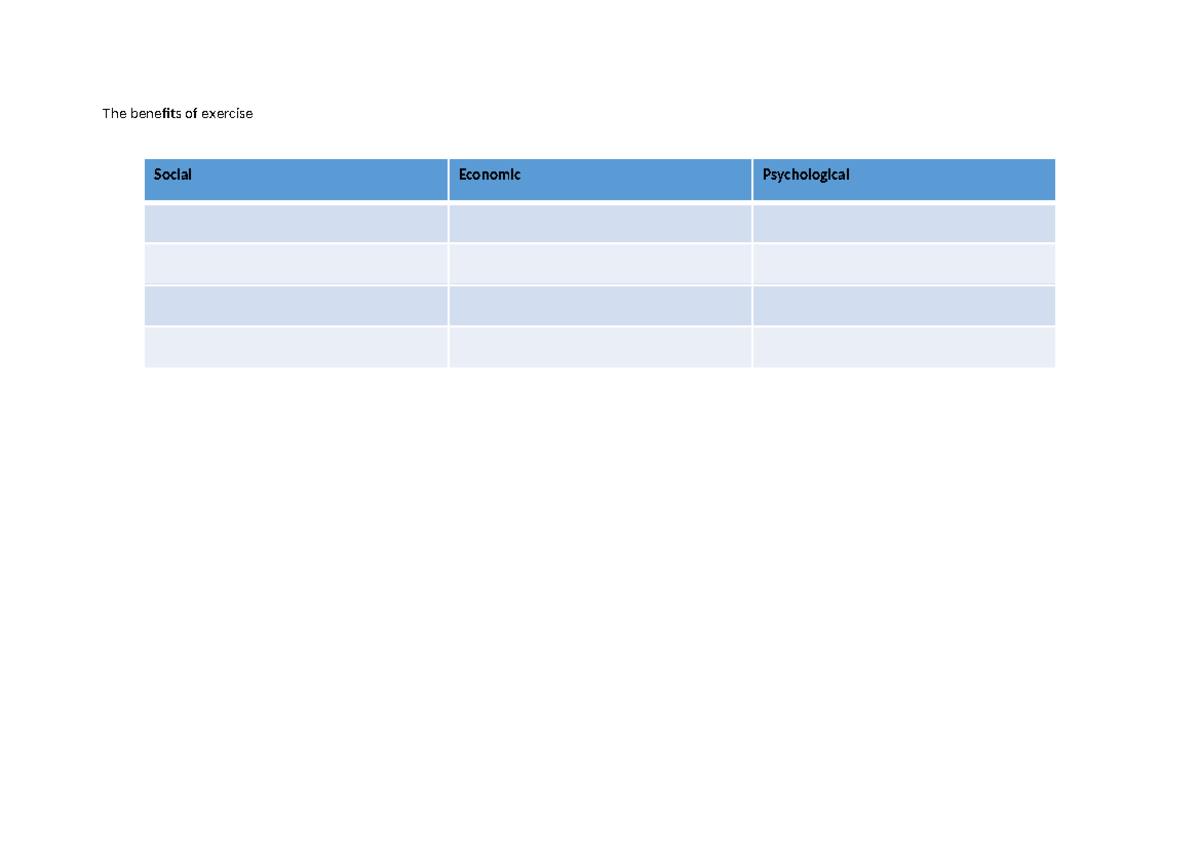
Task: Select the Psychological header cell
Action: coord(904,179)
